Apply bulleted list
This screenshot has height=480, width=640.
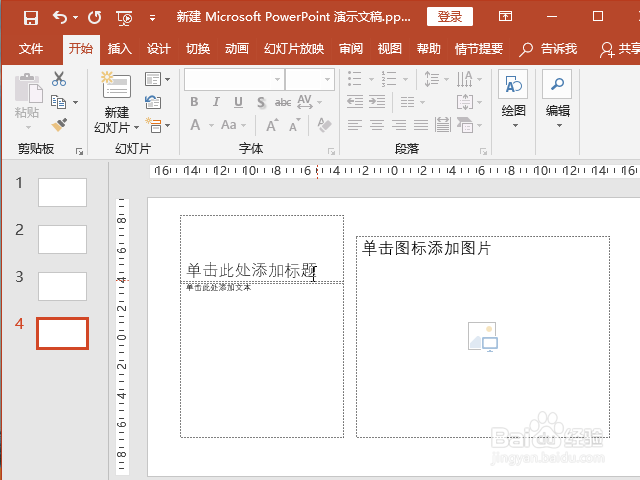[354, 79]
